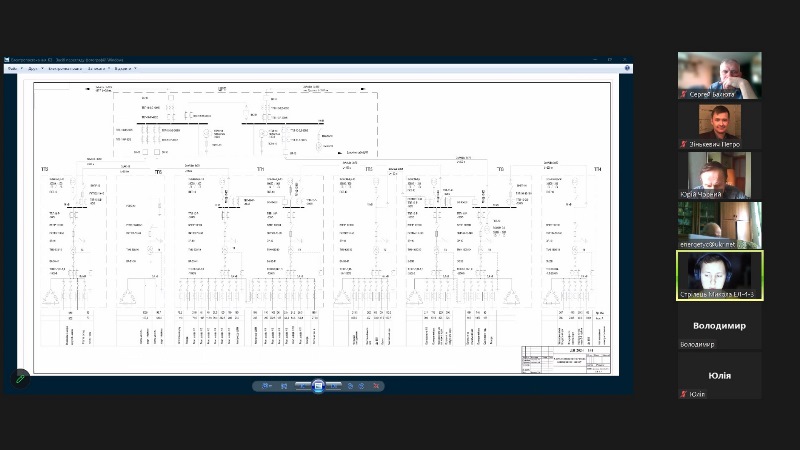The height and width of the screenshot is (450, 800).
Task: Delete the image with the red X
Action: pyautogui.click(x=376, y=386)
